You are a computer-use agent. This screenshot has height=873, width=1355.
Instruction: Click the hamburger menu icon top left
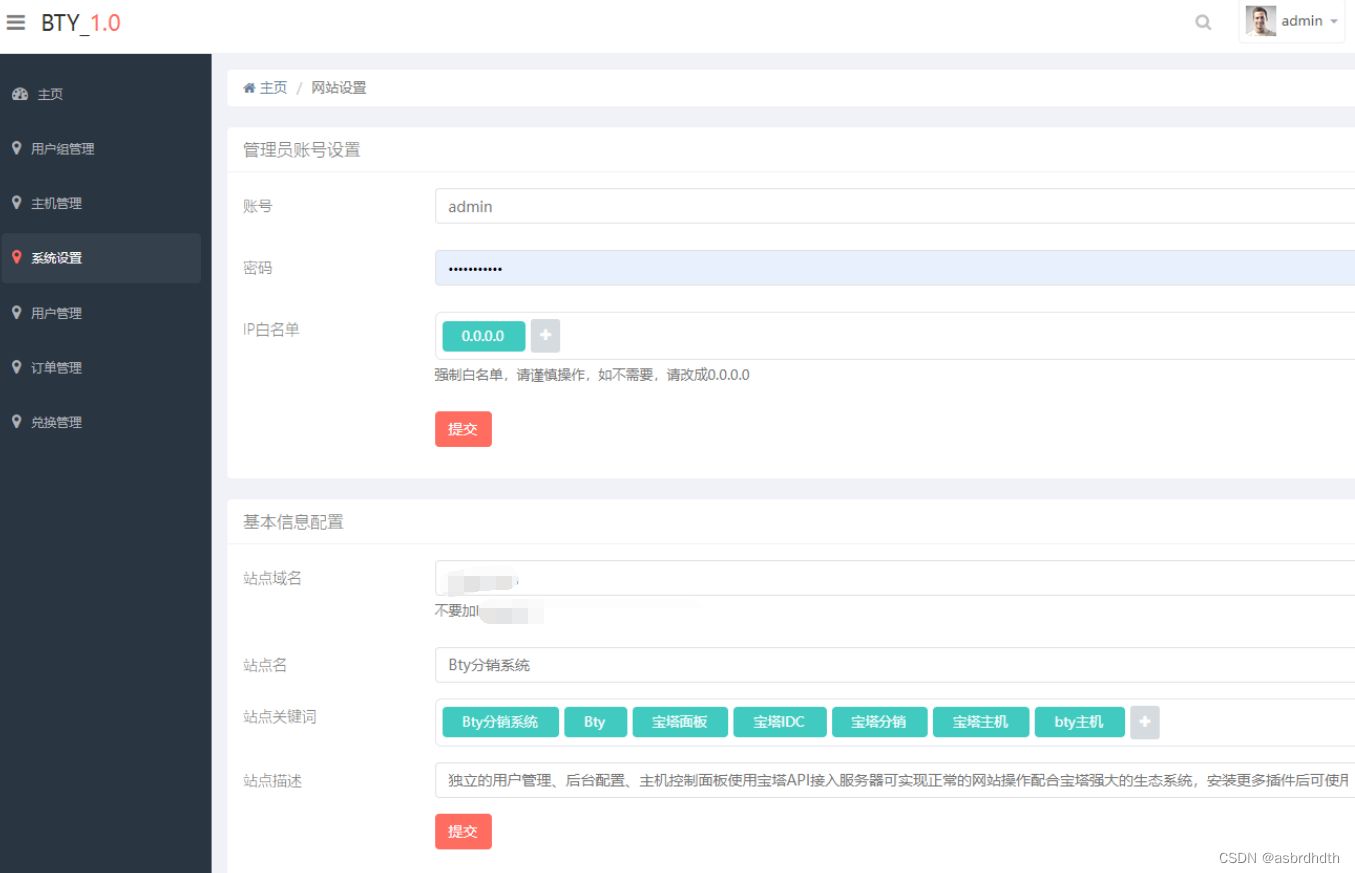(15, 21)
